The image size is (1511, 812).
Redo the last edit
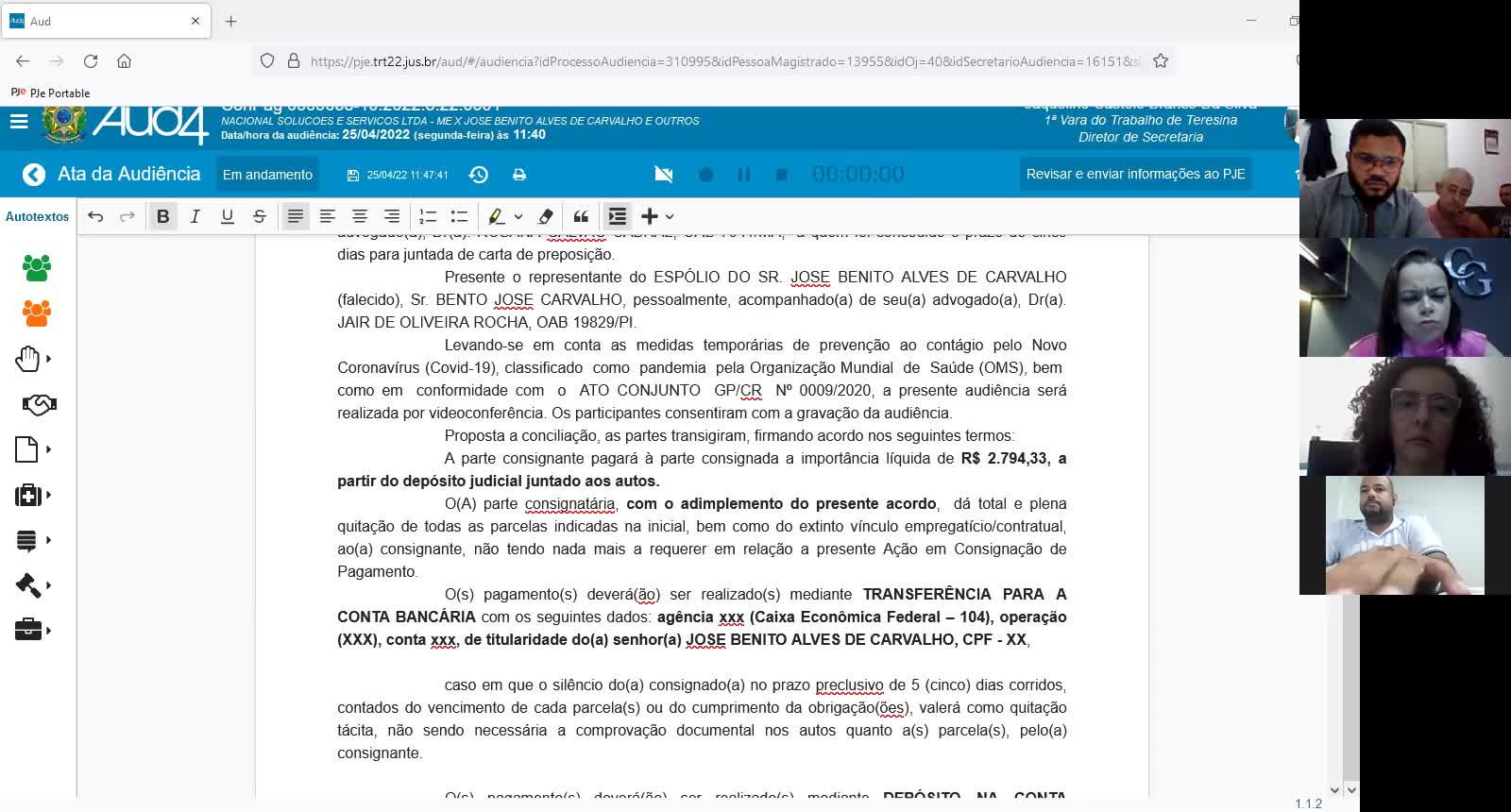(127, 216)
